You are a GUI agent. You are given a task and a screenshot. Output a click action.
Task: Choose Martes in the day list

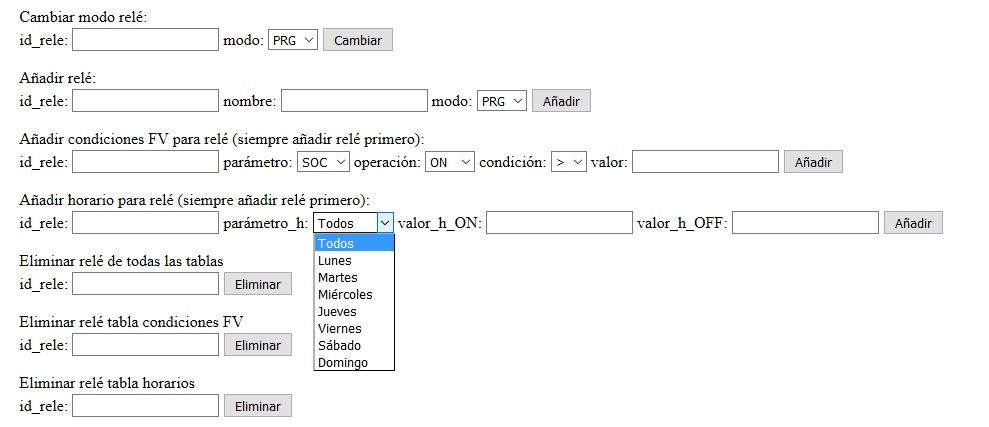tap(354, 278)
